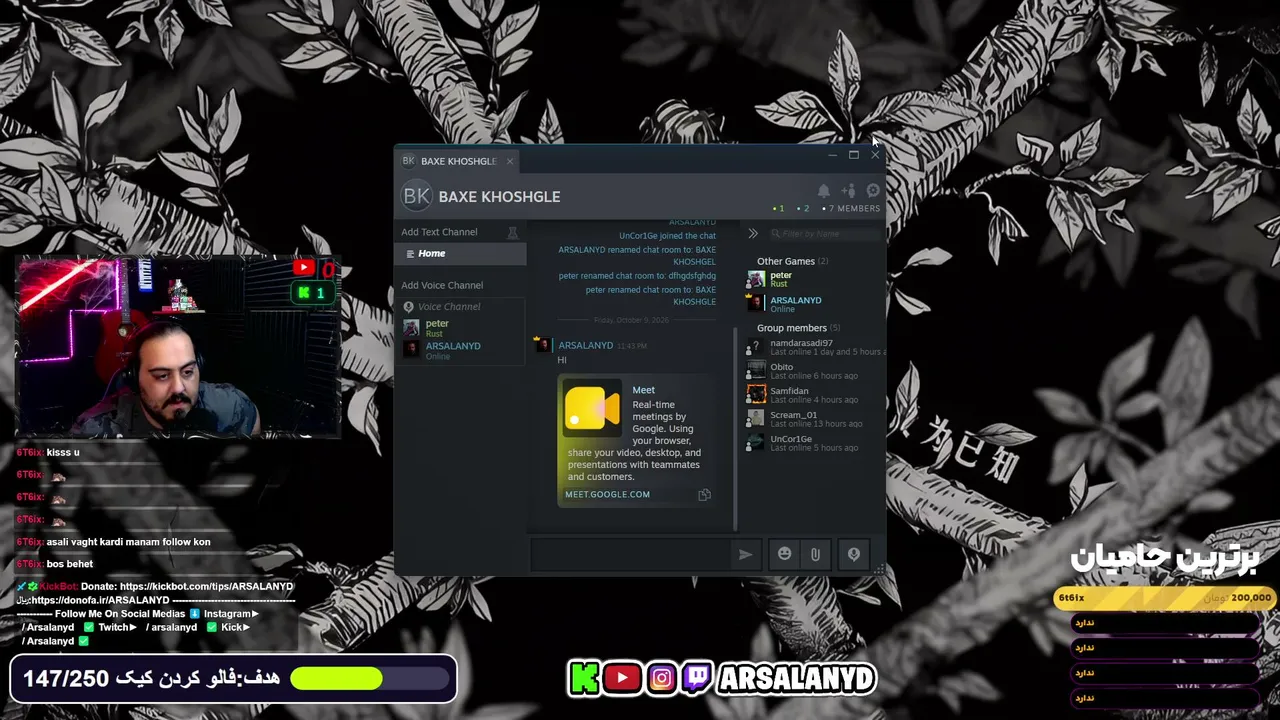
Task: Start voice chat with the microphone button
Action: click(853, 554)
